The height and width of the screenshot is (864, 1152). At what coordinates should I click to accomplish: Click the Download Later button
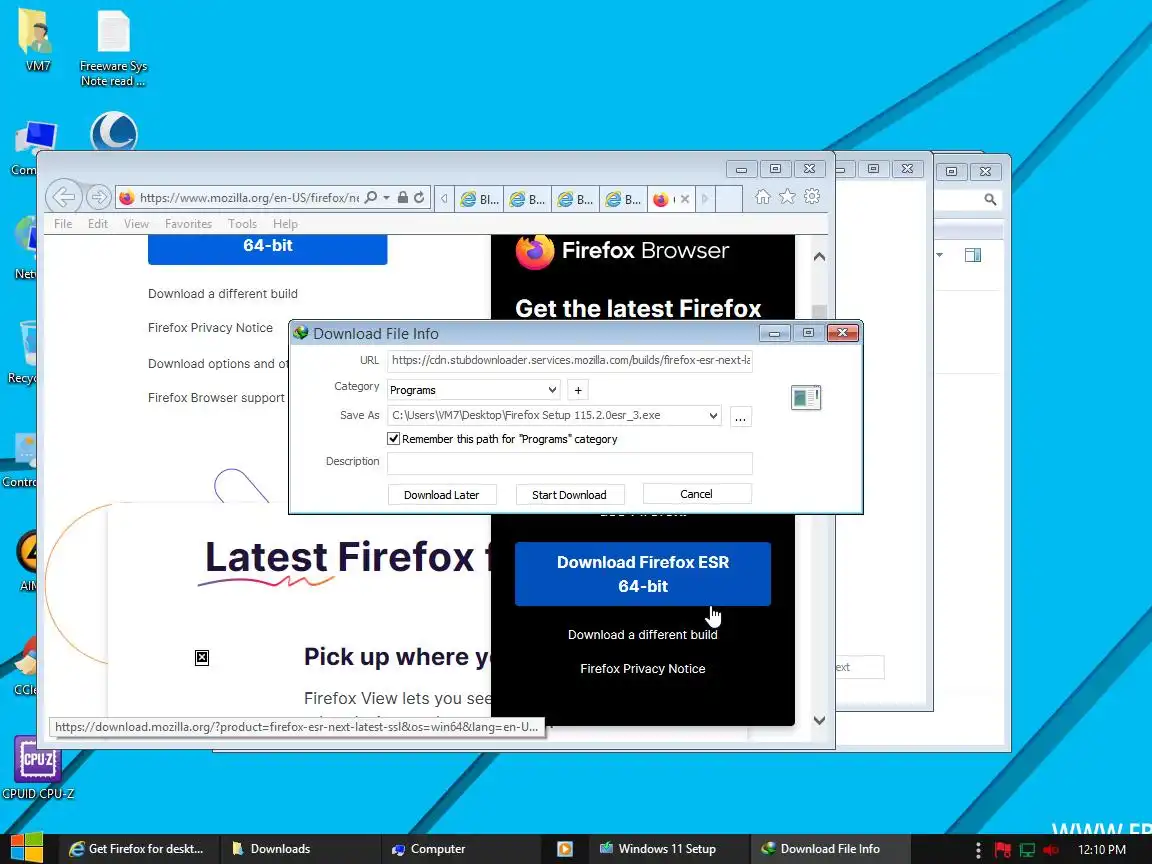442,494
